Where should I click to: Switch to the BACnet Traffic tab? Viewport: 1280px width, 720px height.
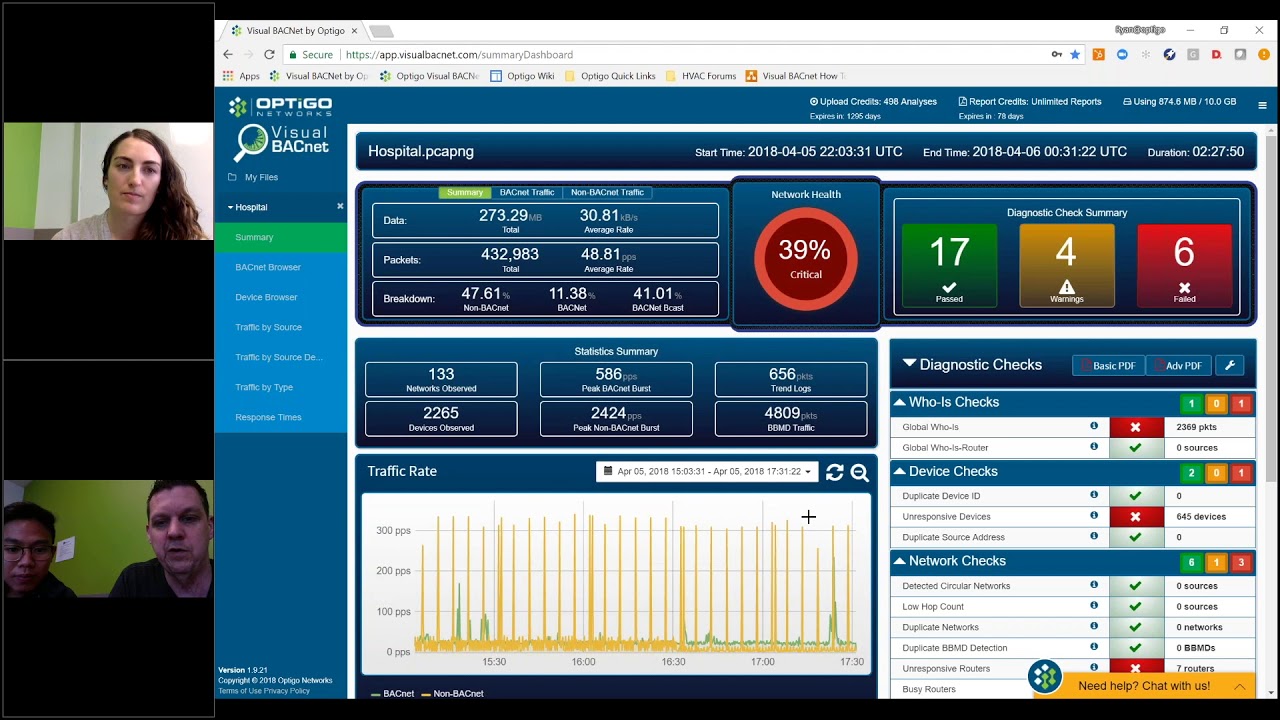pyautogui.click(x=526, y=192)
